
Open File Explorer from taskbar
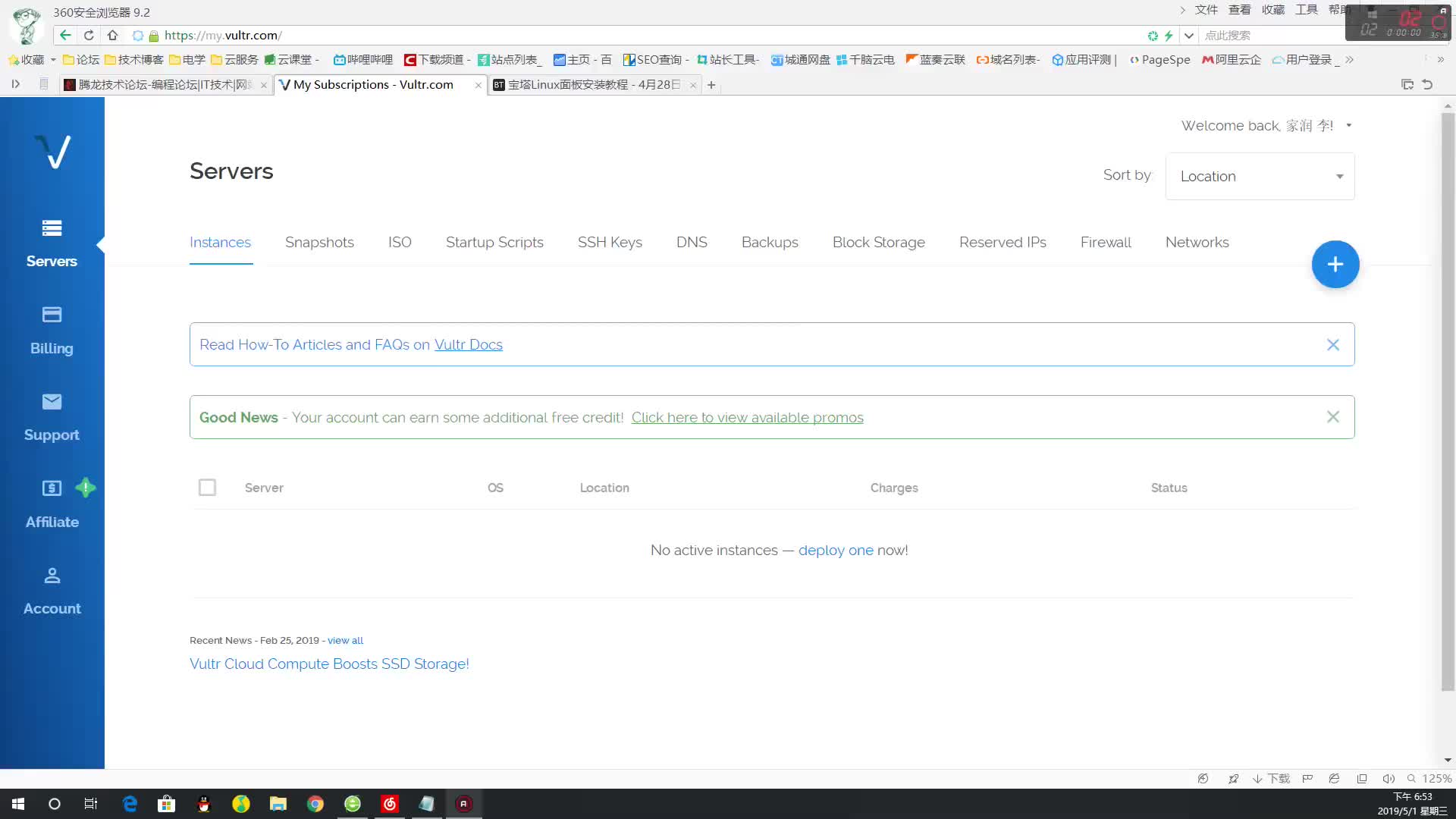[x=278, y=804]
